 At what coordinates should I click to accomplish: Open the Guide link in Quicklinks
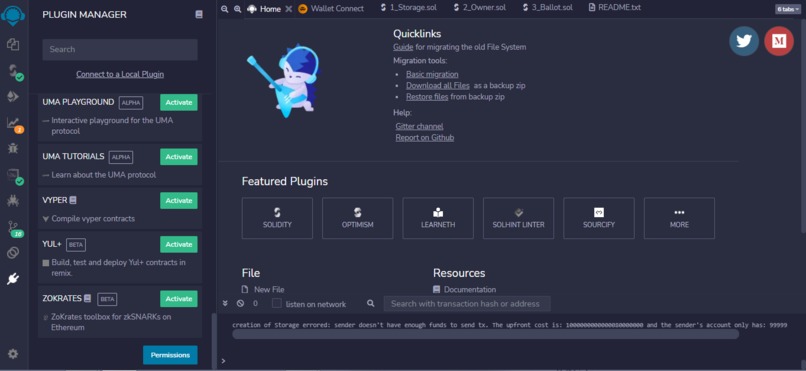(x=403, y=47)
